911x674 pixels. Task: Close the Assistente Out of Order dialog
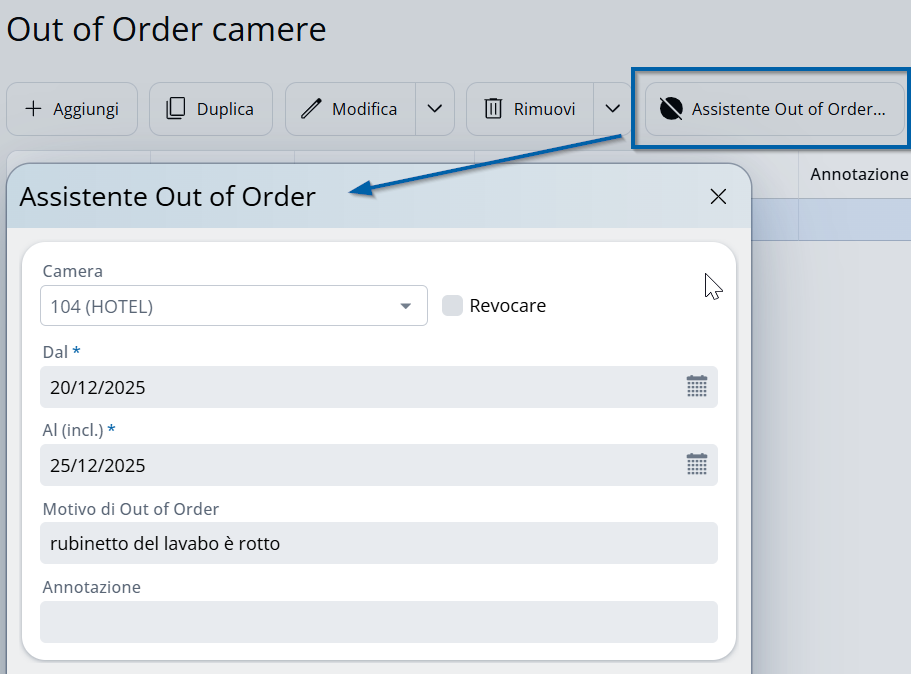[x=718, y=197]
